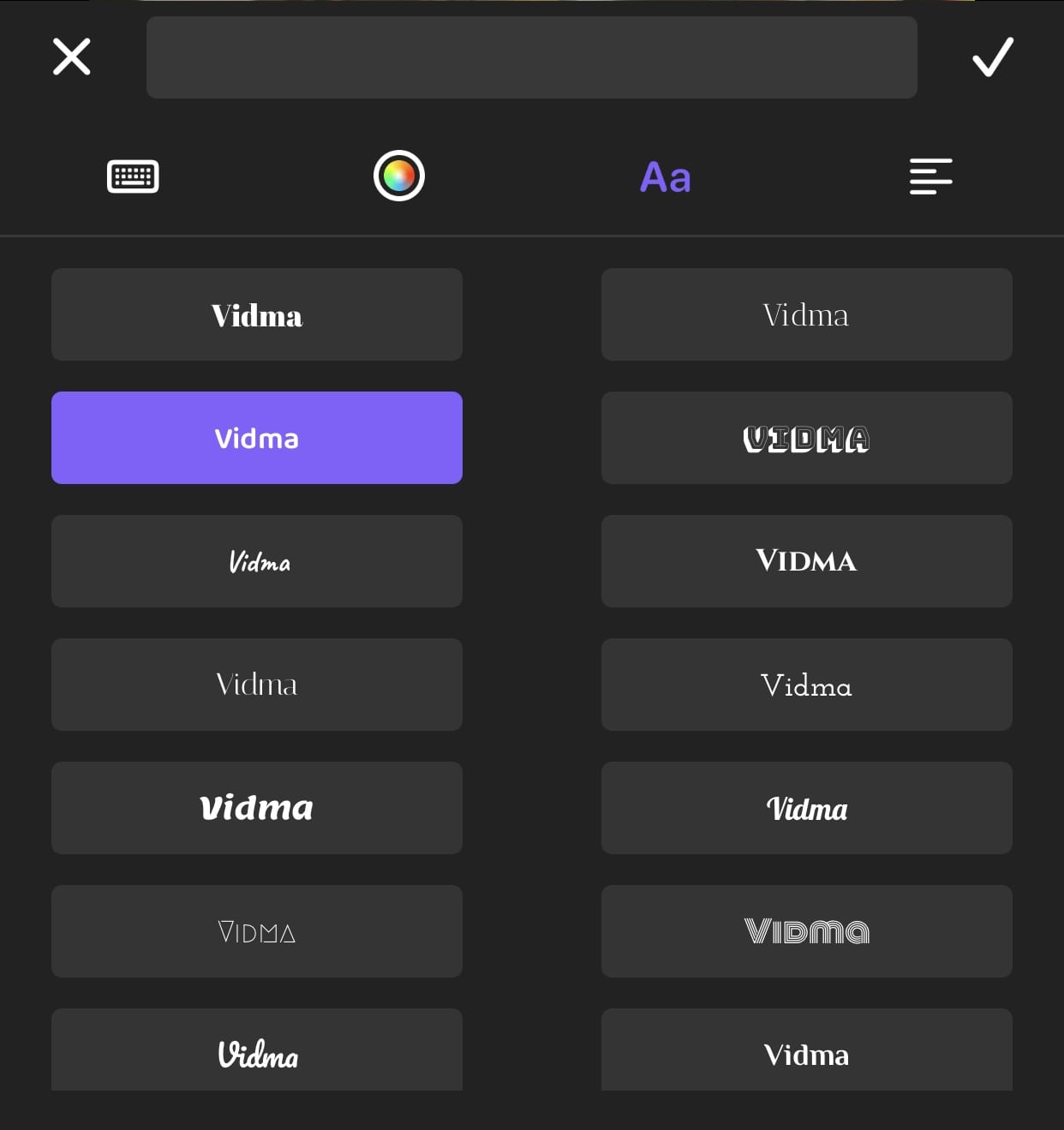Tap the empty text entry field
1064x1130 pixels.
coord(532,57)
